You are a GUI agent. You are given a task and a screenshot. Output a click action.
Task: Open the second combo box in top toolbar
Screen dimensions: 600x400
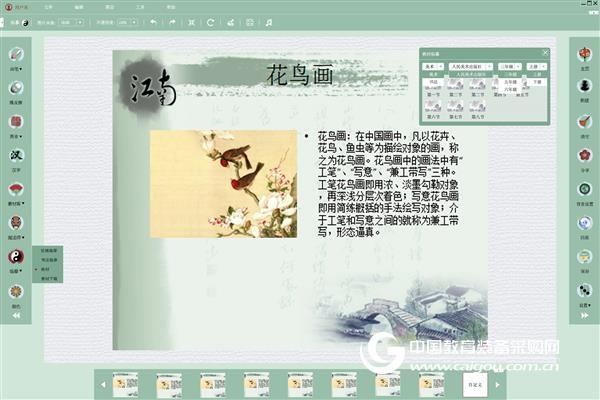128,23
